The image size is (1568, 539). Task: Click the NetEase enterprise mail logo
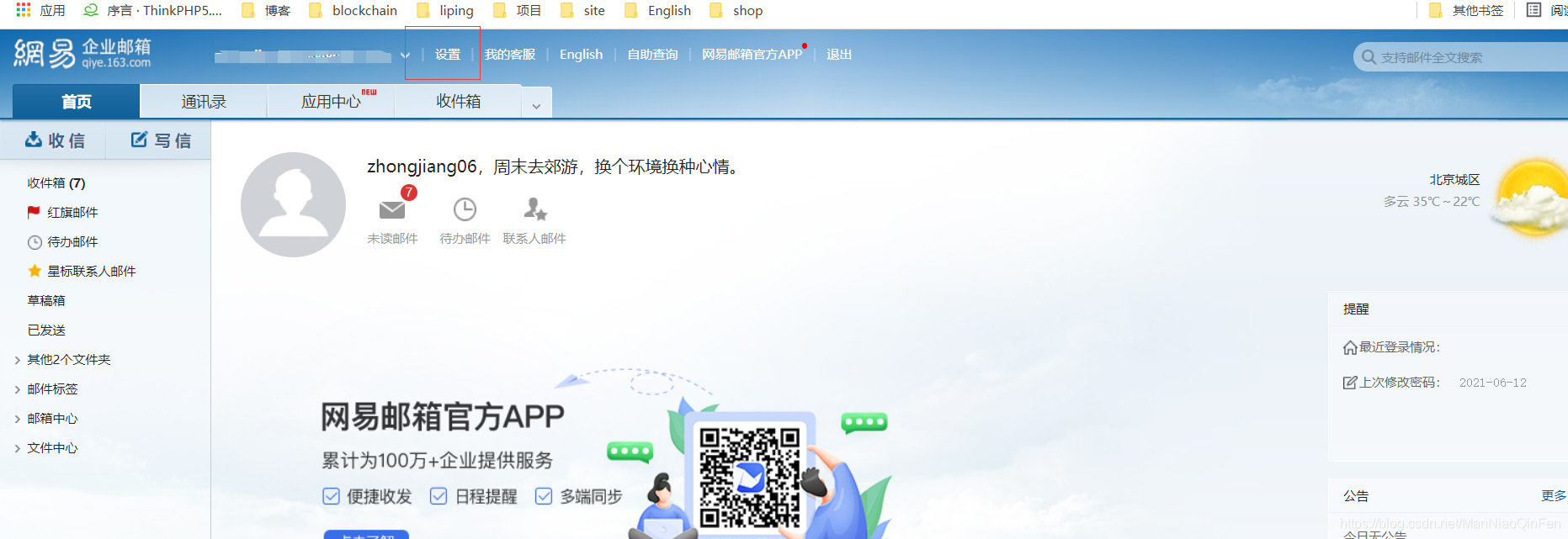82,53
